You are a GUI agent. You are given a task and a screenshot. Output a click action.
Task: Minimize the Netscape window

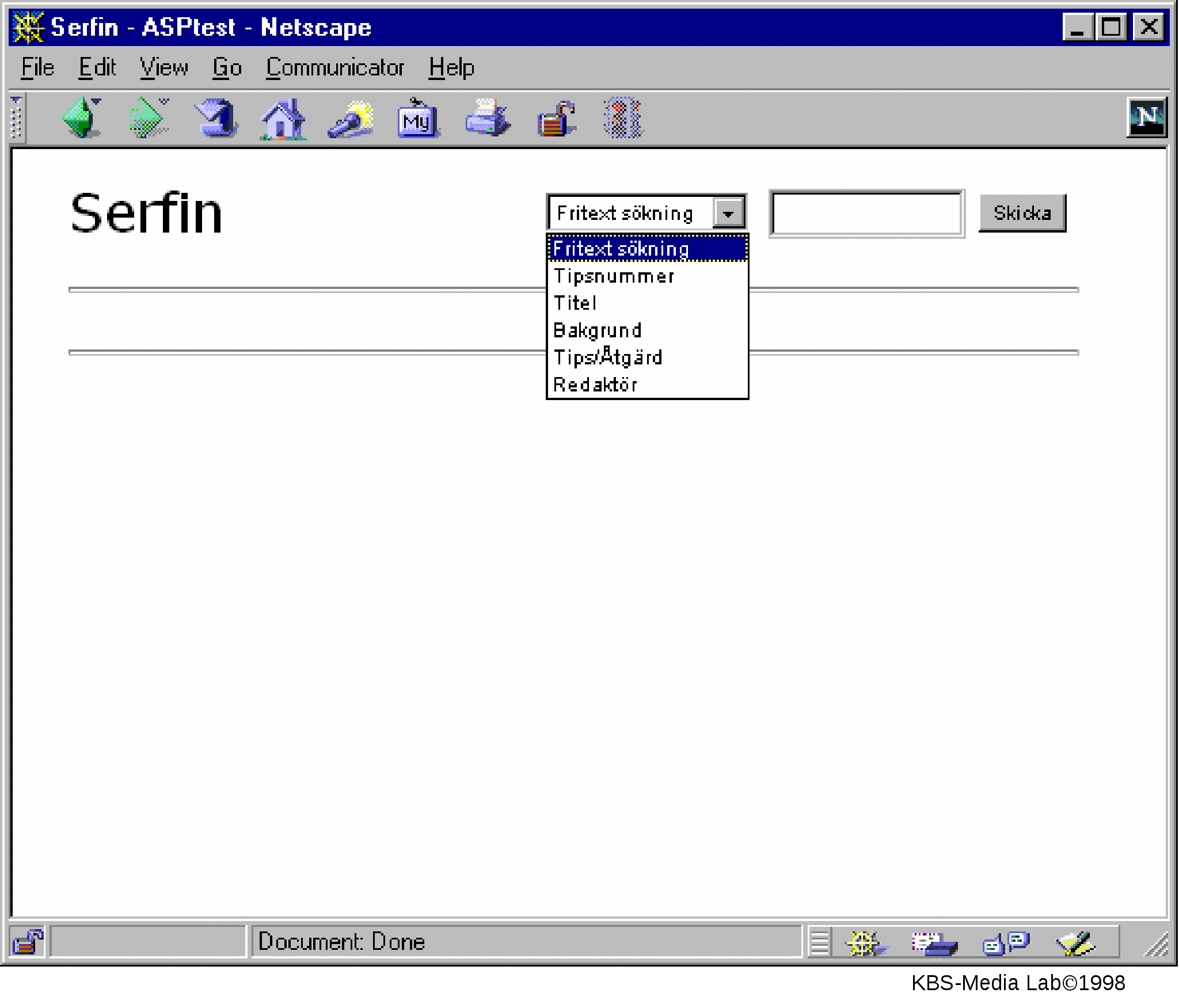click(x=1078, y=27)
